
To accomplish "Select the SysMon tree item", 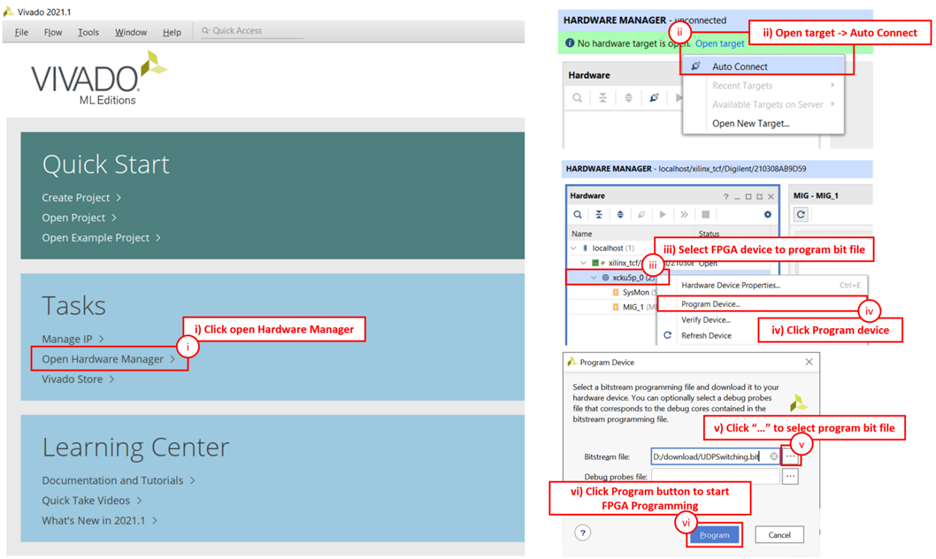I will [635, 293].
